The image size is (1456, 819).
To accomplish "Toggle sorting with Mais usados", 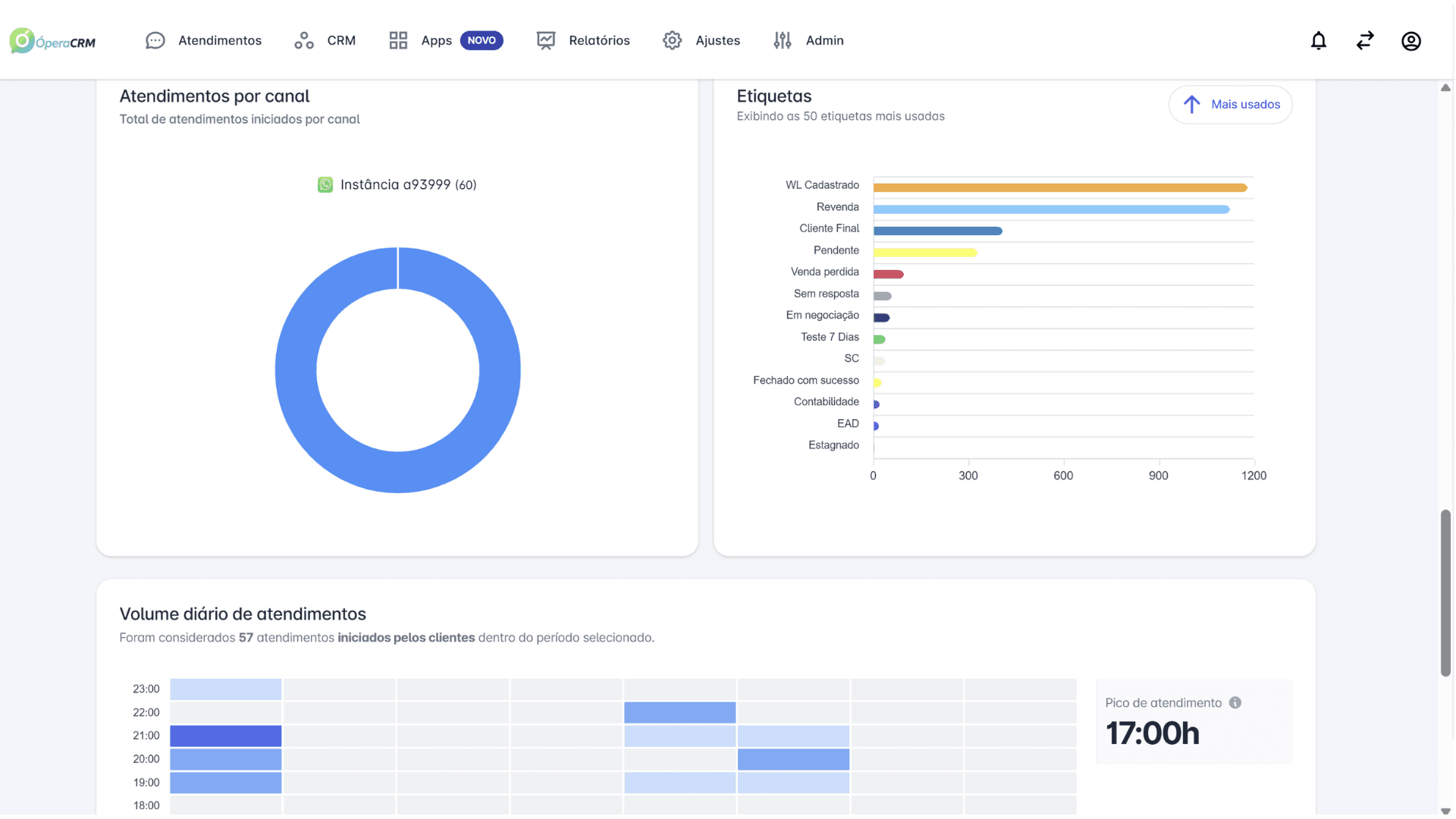I will (1230, 105).
